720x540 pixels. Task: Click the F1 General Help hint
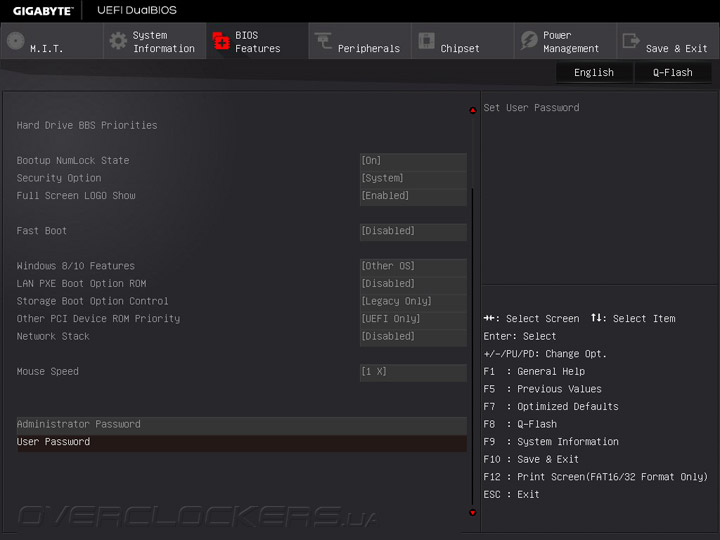coord(534,372)
